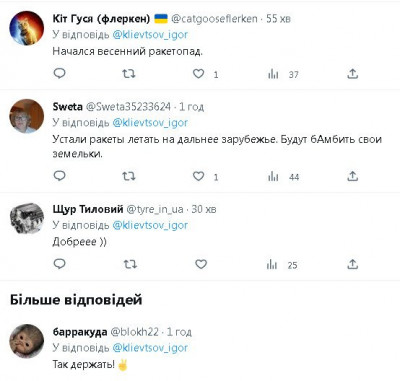Reply to Щур Тиловий's 'Добреее' tweet
The width and height of the screenshot is (400, 381).
(60, 264)
